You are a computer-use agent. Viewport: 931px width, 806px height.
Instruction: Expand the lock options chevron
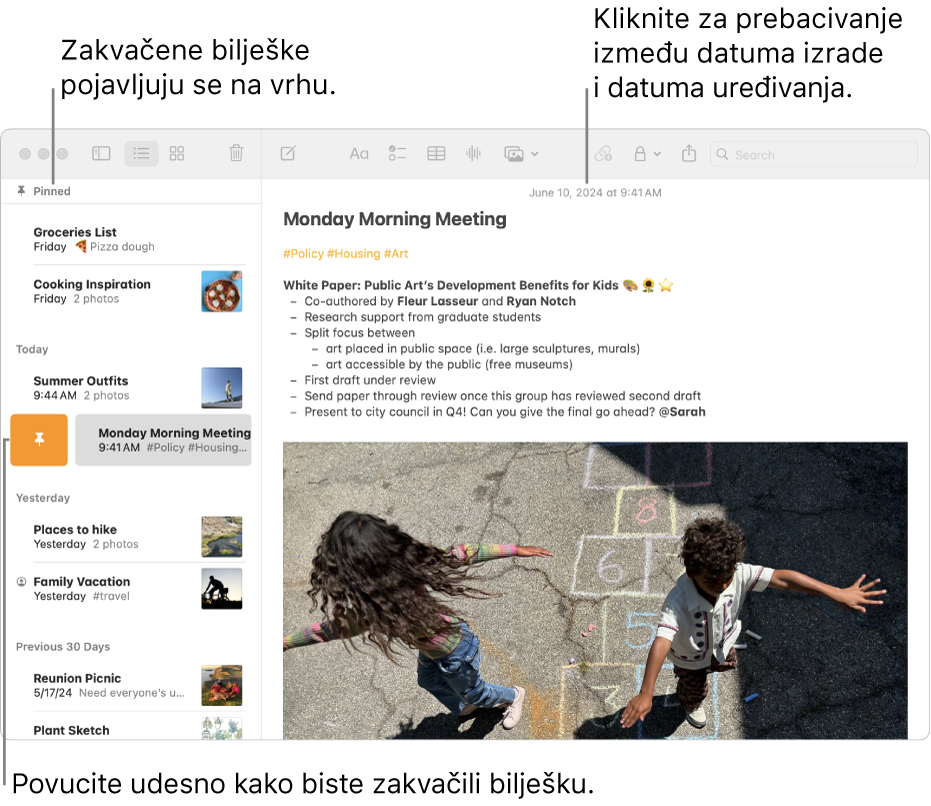point(657,154)
